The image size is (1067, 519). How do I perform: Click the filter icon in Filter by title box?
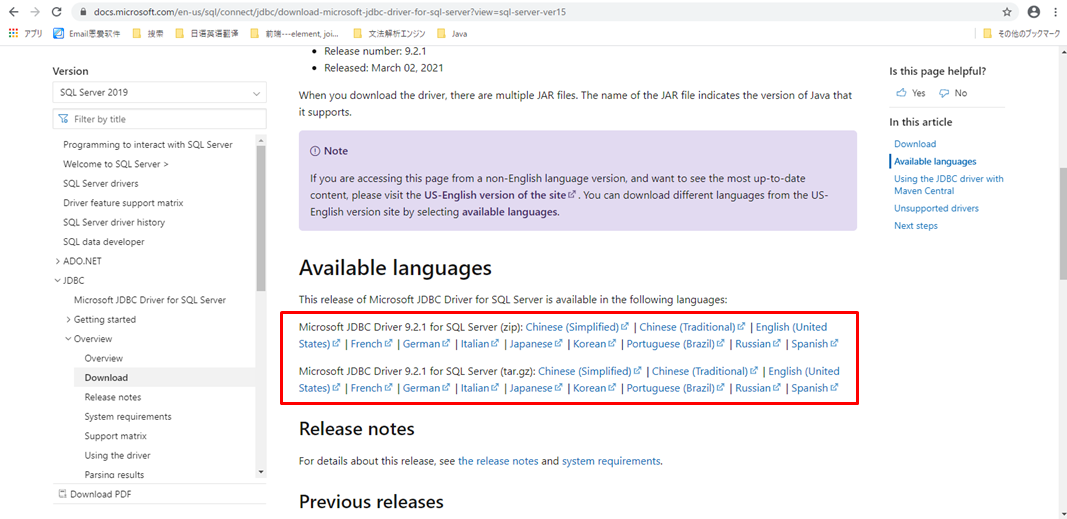pyautogui.click(x=64, y=119)
